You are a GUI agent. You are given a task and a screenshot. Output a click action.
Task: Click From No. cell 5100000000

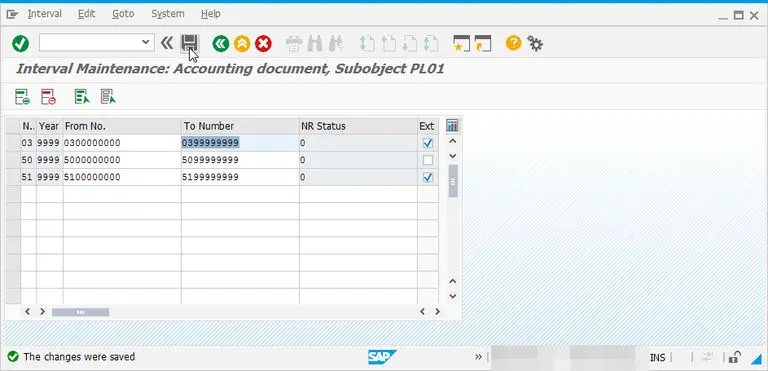[122, 177]
